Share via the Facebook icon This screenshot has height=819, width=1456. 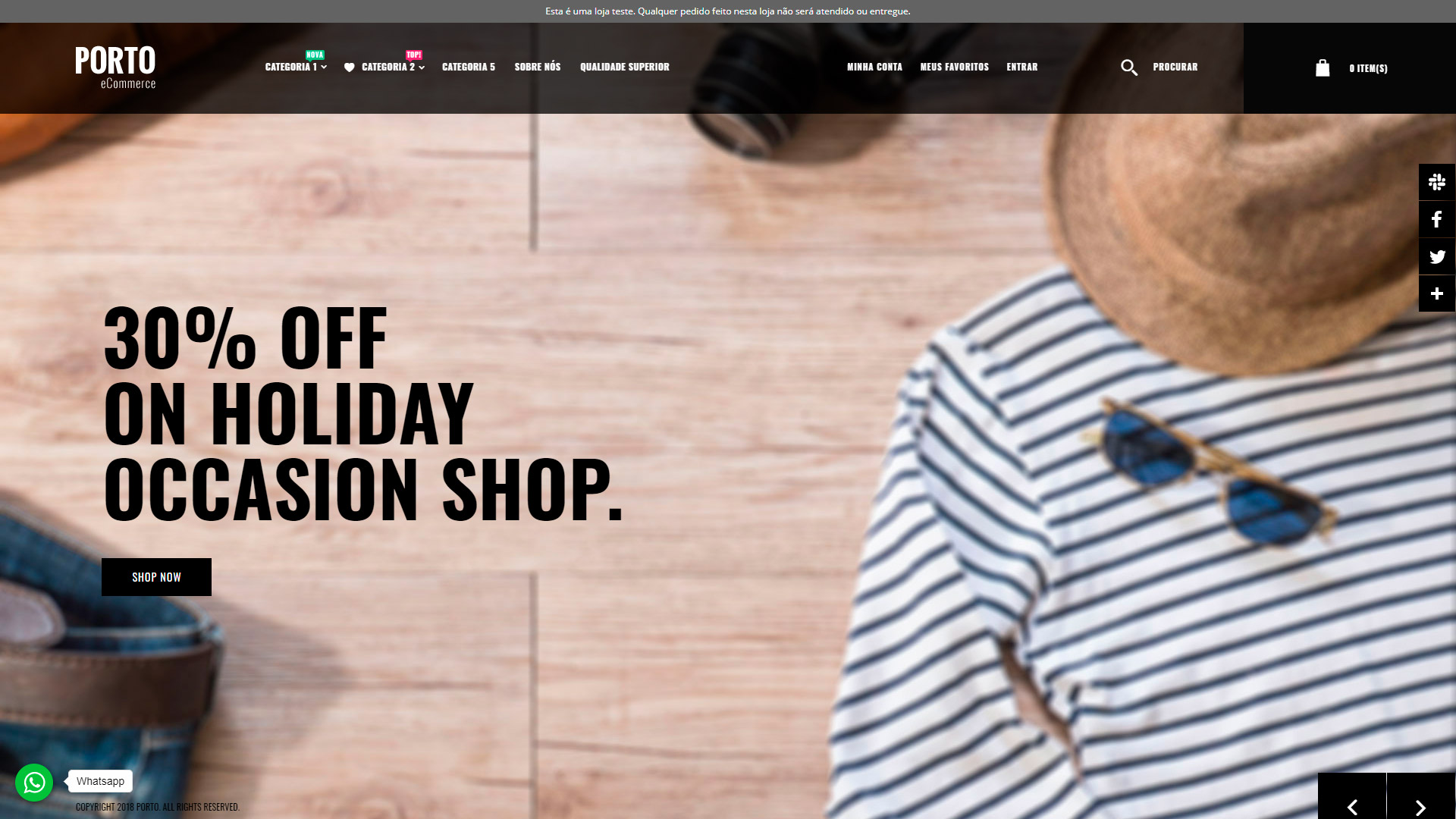point(1437,219)
